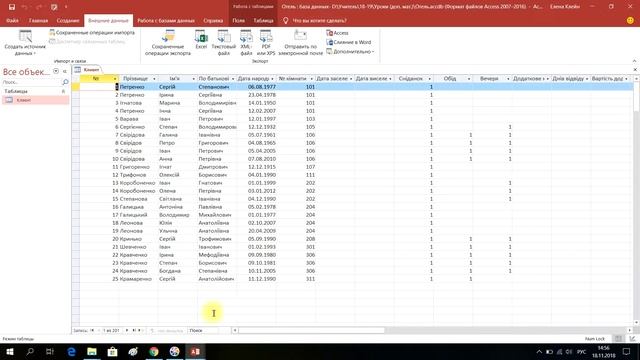Screen dimensions: 640x360
Task: Click the record number box '1 из 201'
Action: click(111, 330)
